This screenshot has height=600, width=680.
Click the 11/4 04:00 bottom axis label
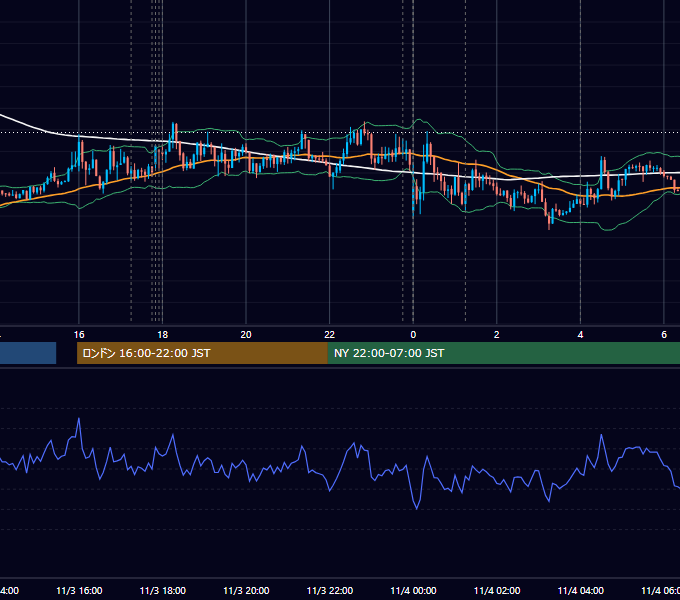581,590
